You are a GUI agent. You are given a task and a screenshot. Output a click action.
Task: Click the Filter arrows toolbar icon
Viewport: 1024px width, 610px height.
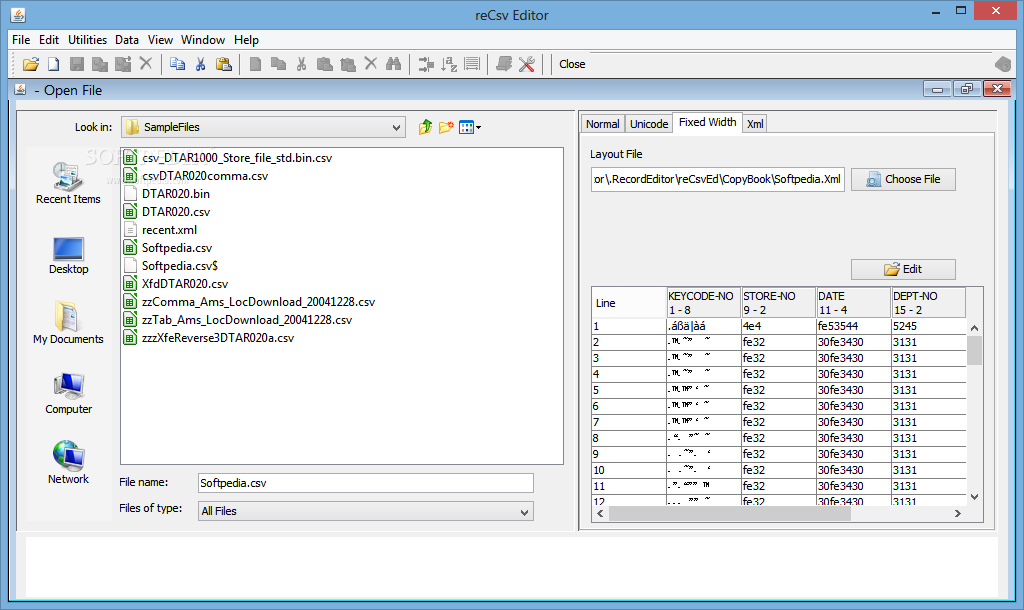[426, 64]
